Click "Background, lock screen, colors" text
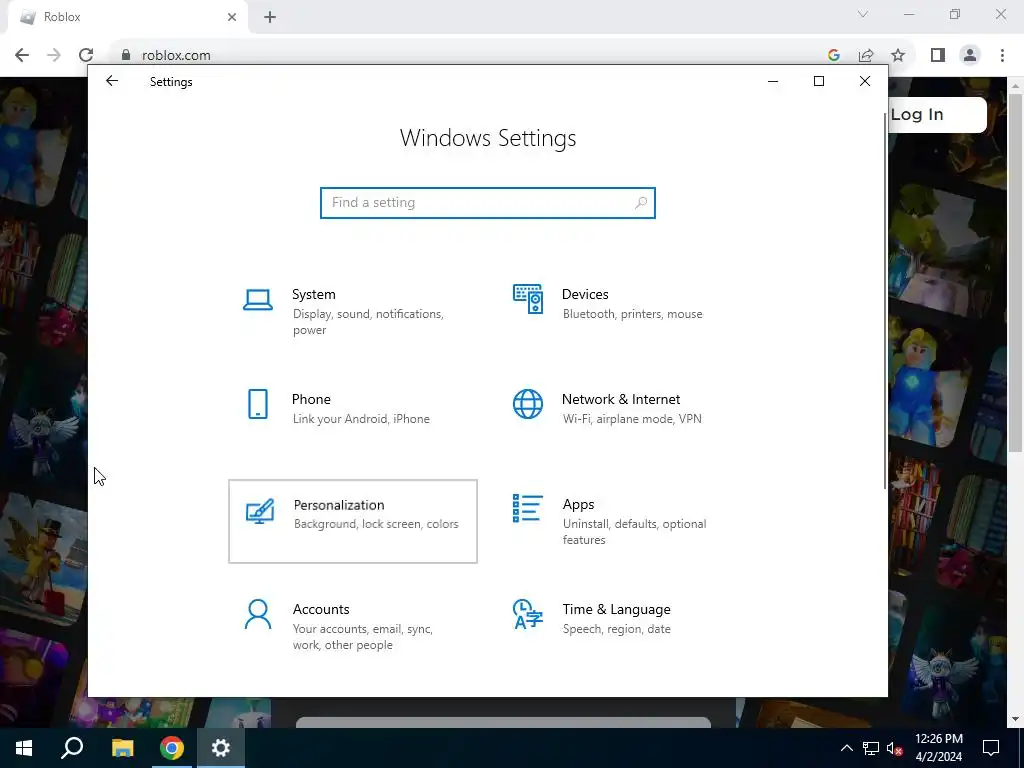This screenshot has width=1024, height=768. 376,524
